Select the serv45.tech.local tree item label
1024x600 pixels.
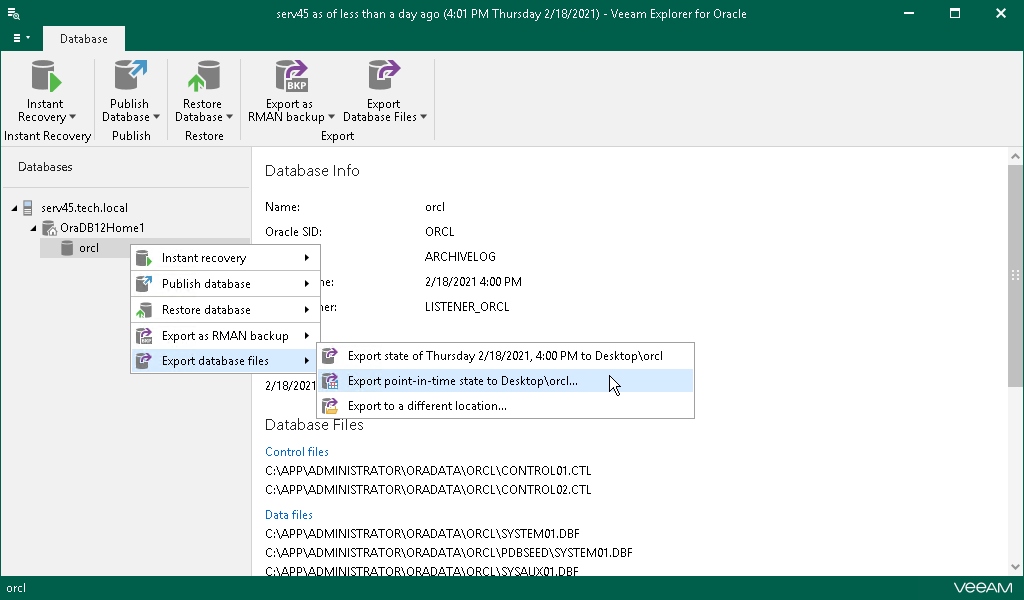tap(84, 208)
